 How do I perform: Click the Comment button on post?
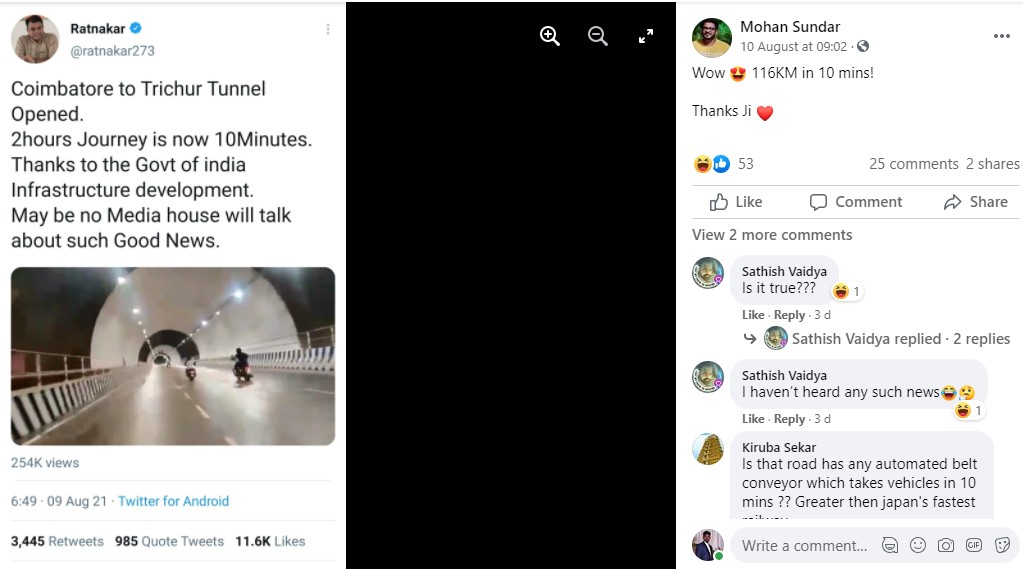coord(855,202)
